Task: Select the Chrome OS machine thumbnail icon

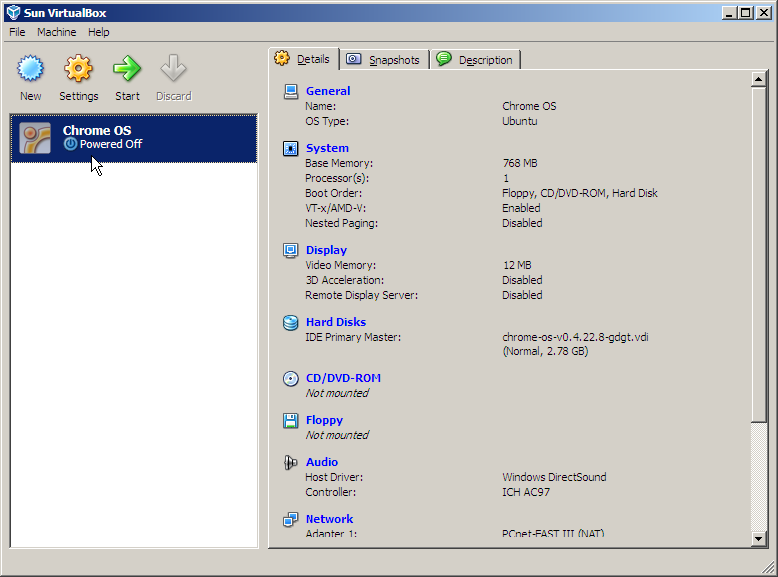Action: [35, 138]
